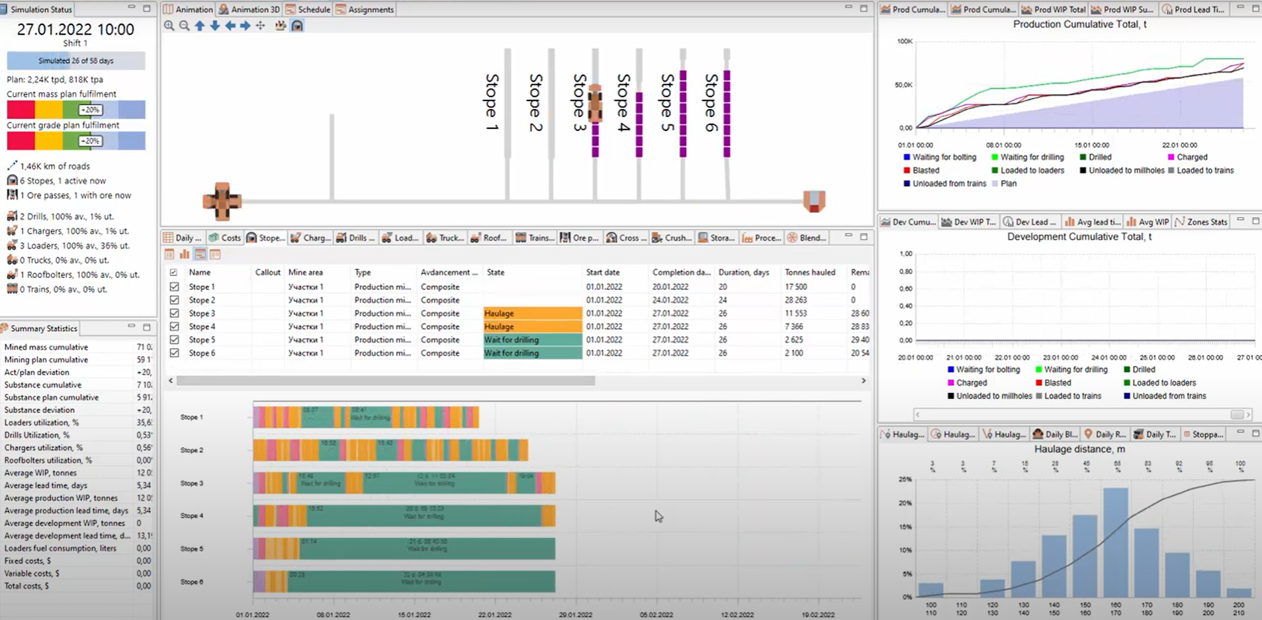Open the Costs tab
Image resolution: width=1262 pixels, height=620 pixels.
pyautogui.click(x=225, y=238)
